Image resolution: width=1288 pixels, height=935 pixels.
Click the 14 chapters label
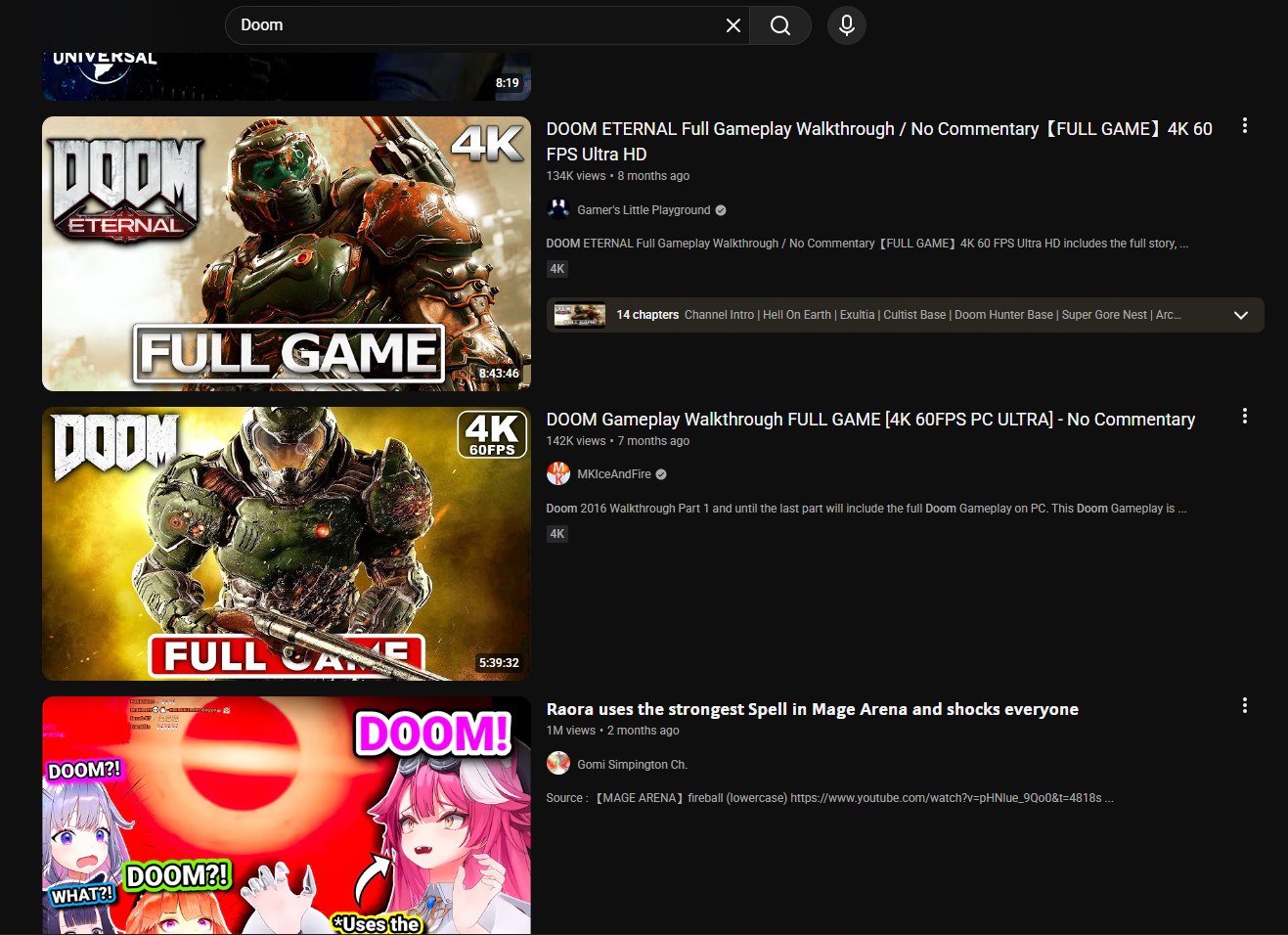click(647, 315)
